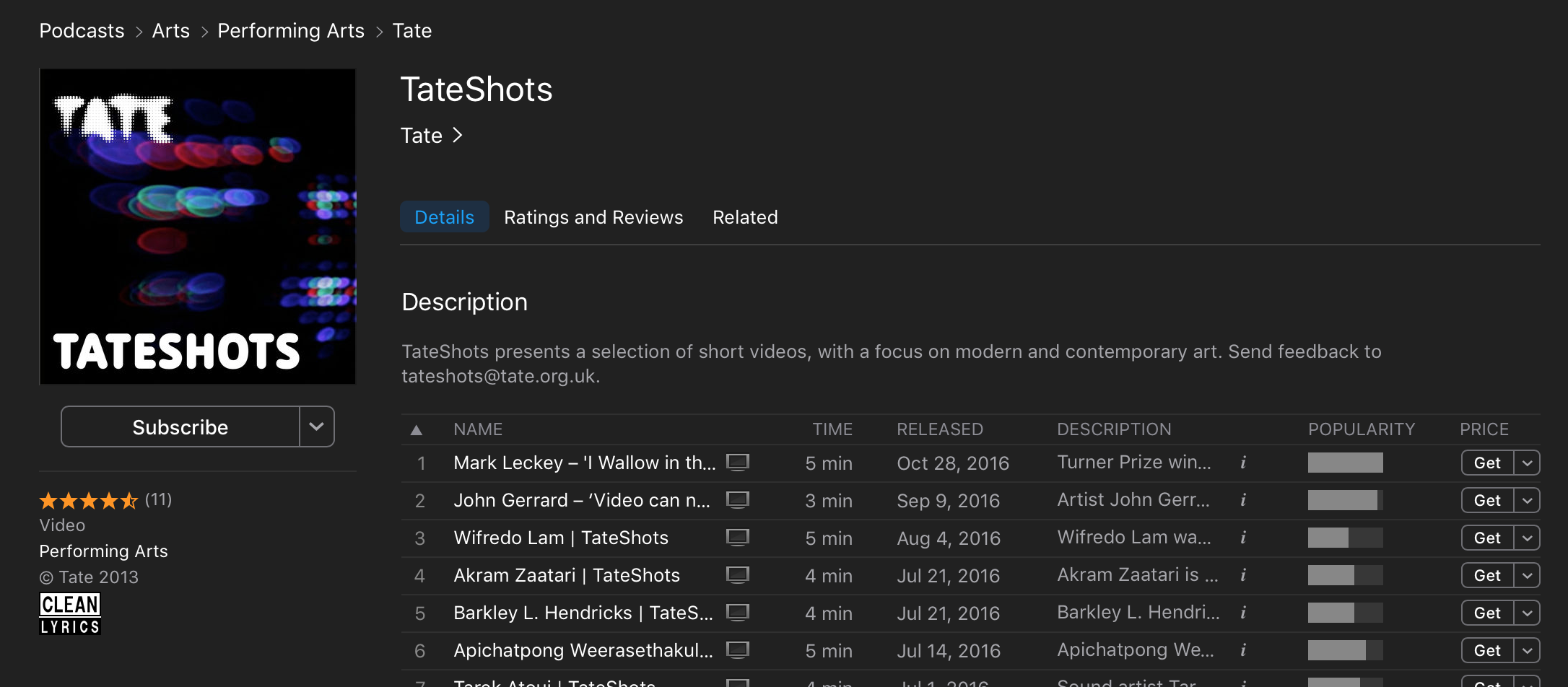Show info for Apichatpong Weerasethakul description
Viewport: 1568px width, 687px height.
click(1243, 650)
